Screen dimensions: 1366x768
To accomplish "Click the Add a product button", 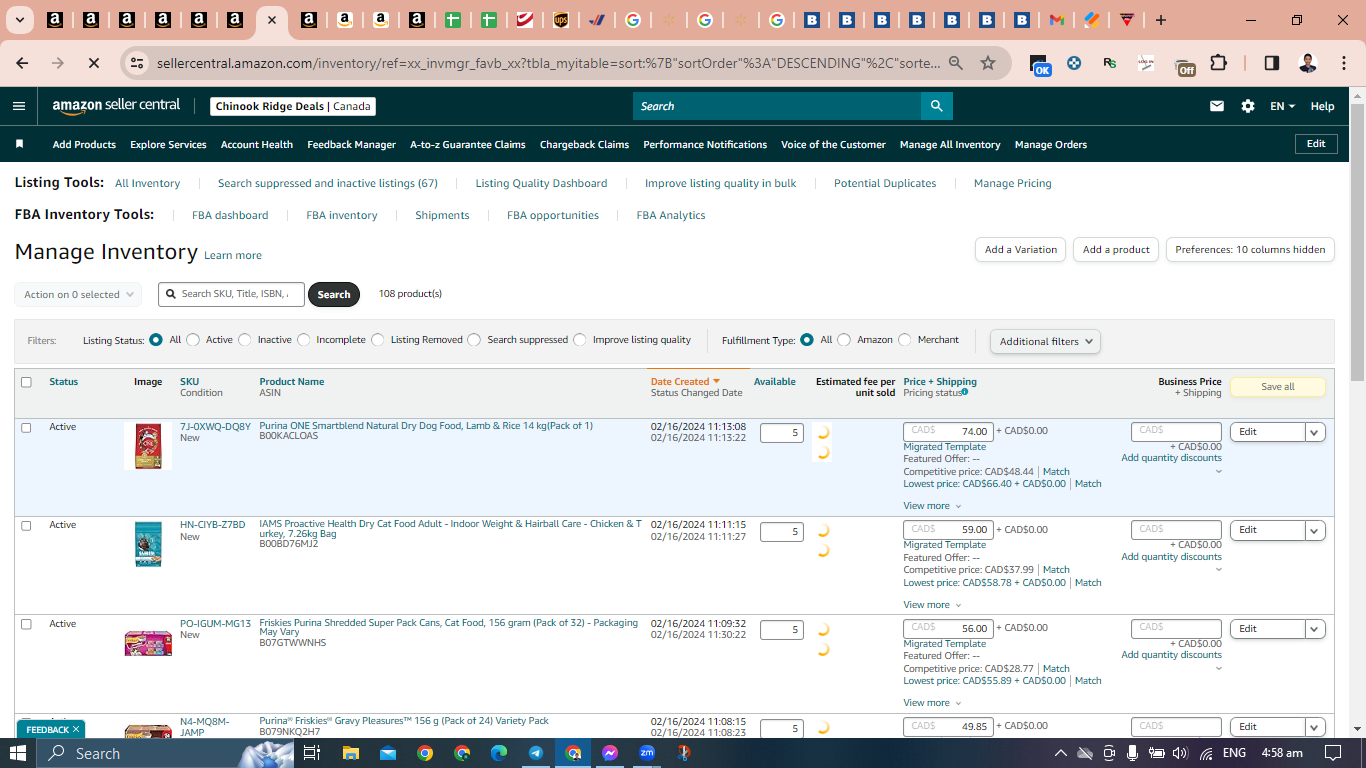I will pyautogui.click(x=1116, y=250).
